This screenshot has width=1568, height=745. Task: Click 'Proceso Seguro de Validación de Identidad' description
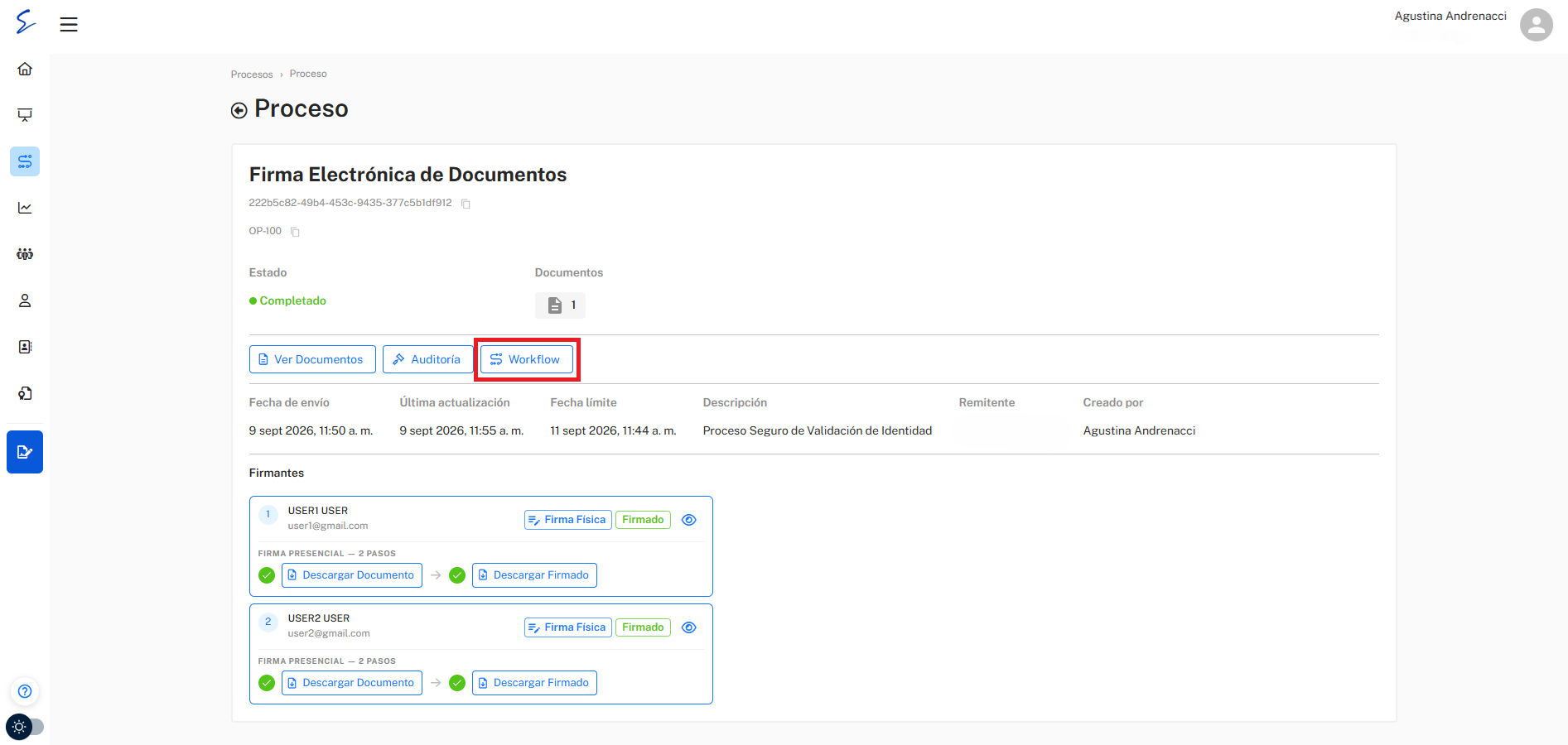click(x=818, y=430)
